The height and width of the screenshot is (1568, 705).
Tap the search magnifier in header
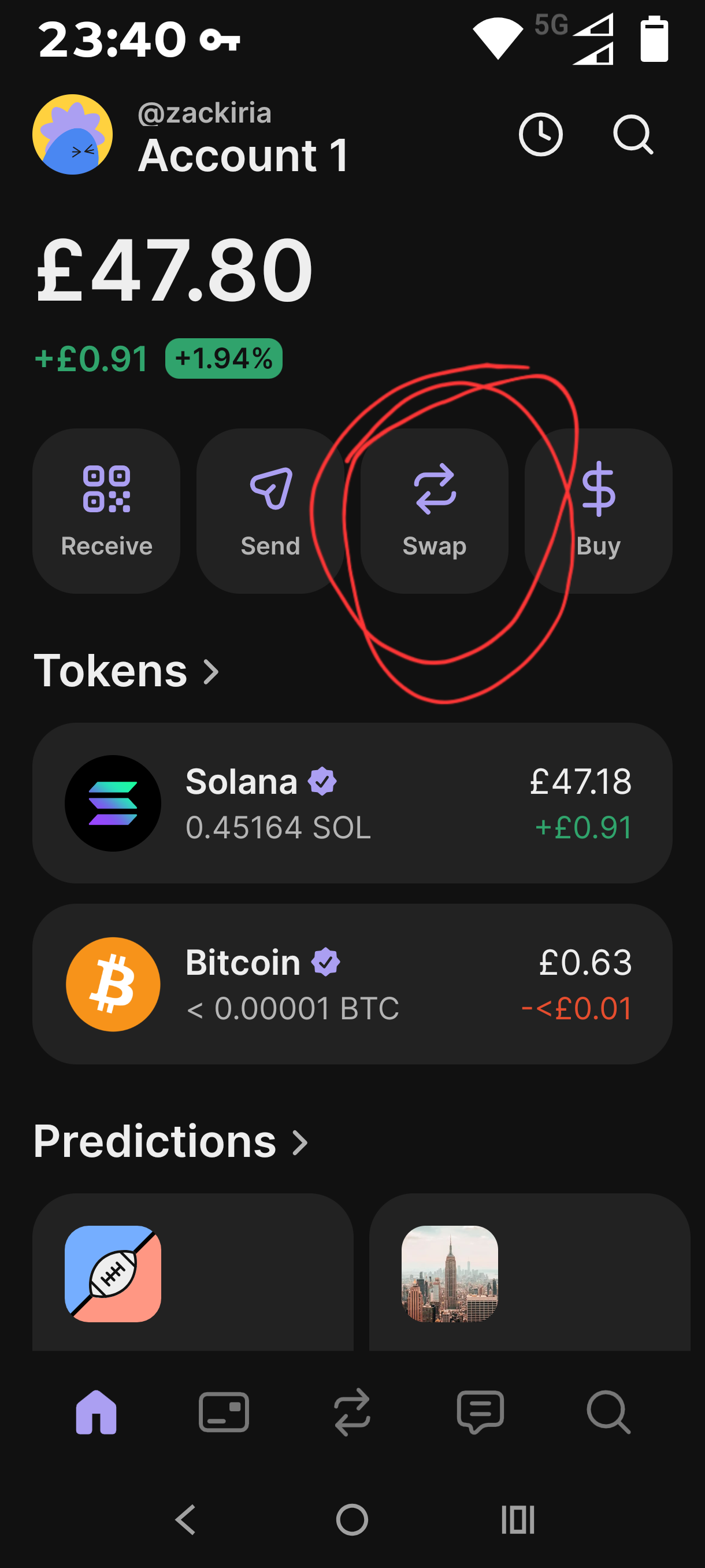(633, 134)
